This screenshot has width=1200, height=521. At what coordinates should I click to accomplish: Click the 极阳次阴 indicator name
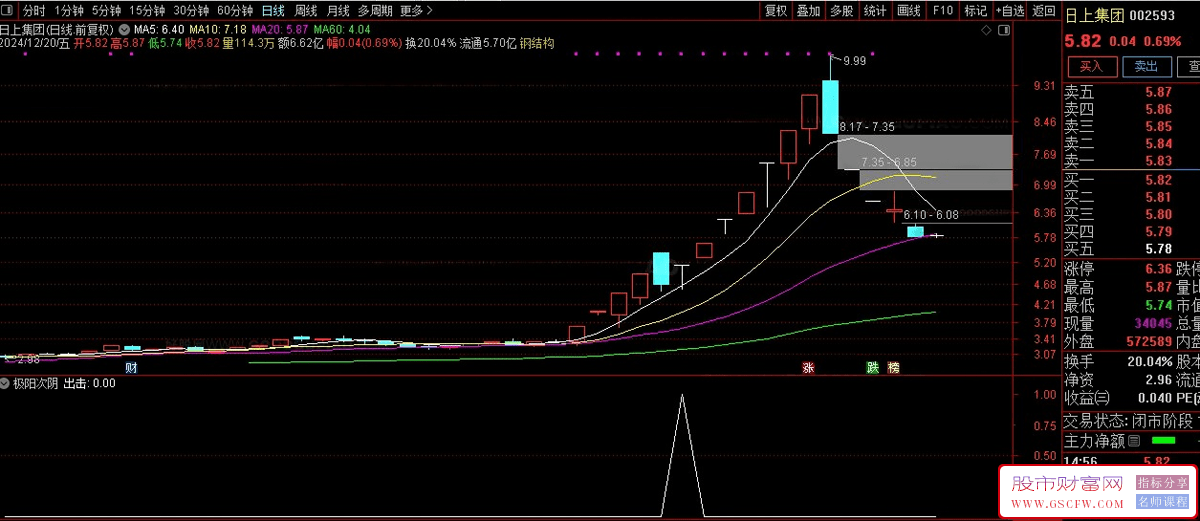[35, 383]
